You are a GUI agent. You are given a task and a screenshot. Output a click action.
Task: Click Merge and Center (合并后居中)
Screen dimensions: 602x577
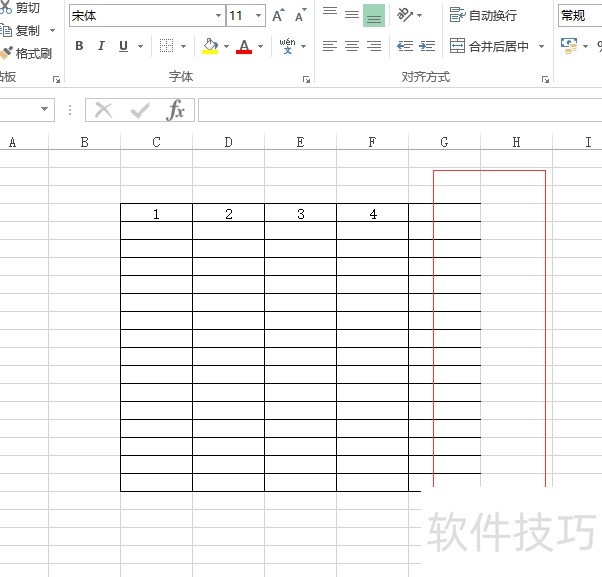[490, 46]
